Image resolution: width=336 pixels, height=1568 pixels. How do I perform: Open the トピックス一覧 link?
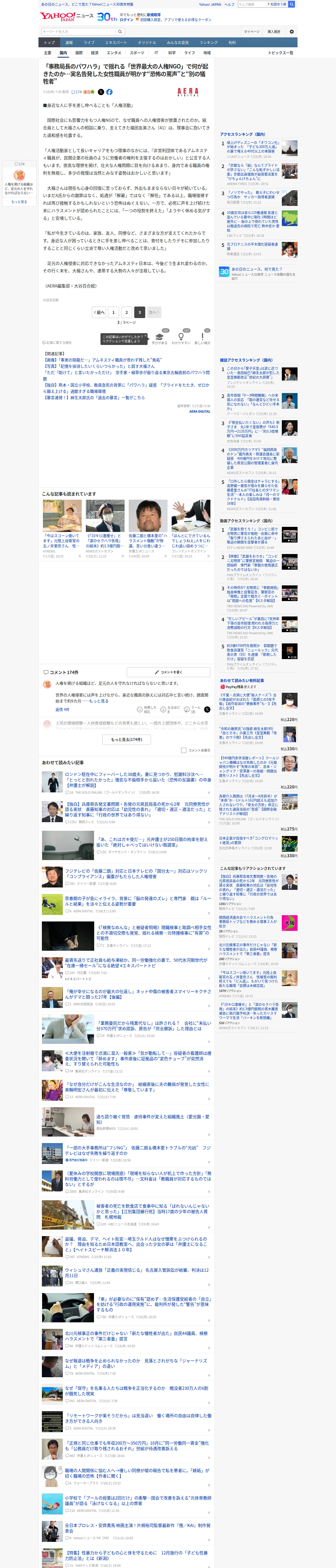280,53
